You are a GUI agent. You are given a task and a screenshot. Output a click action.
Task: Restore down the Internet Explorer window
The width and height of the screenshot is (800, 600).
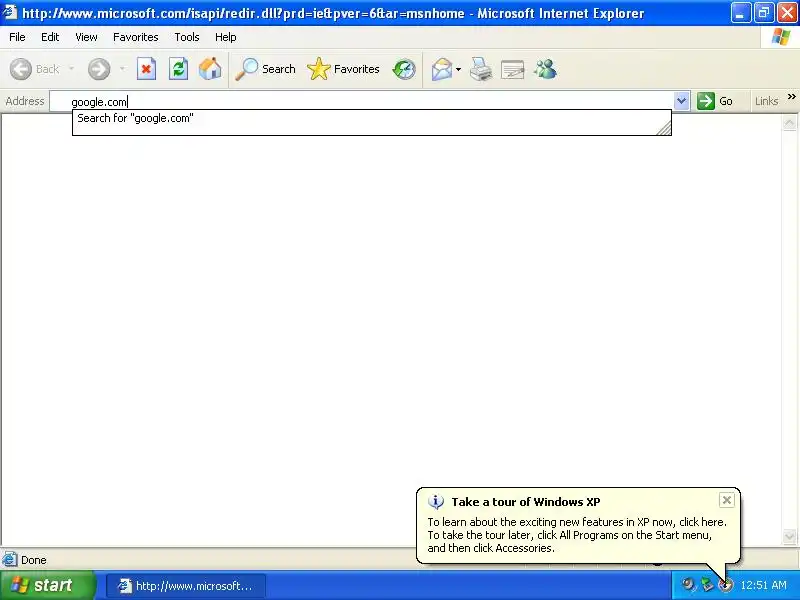point(764,13)
